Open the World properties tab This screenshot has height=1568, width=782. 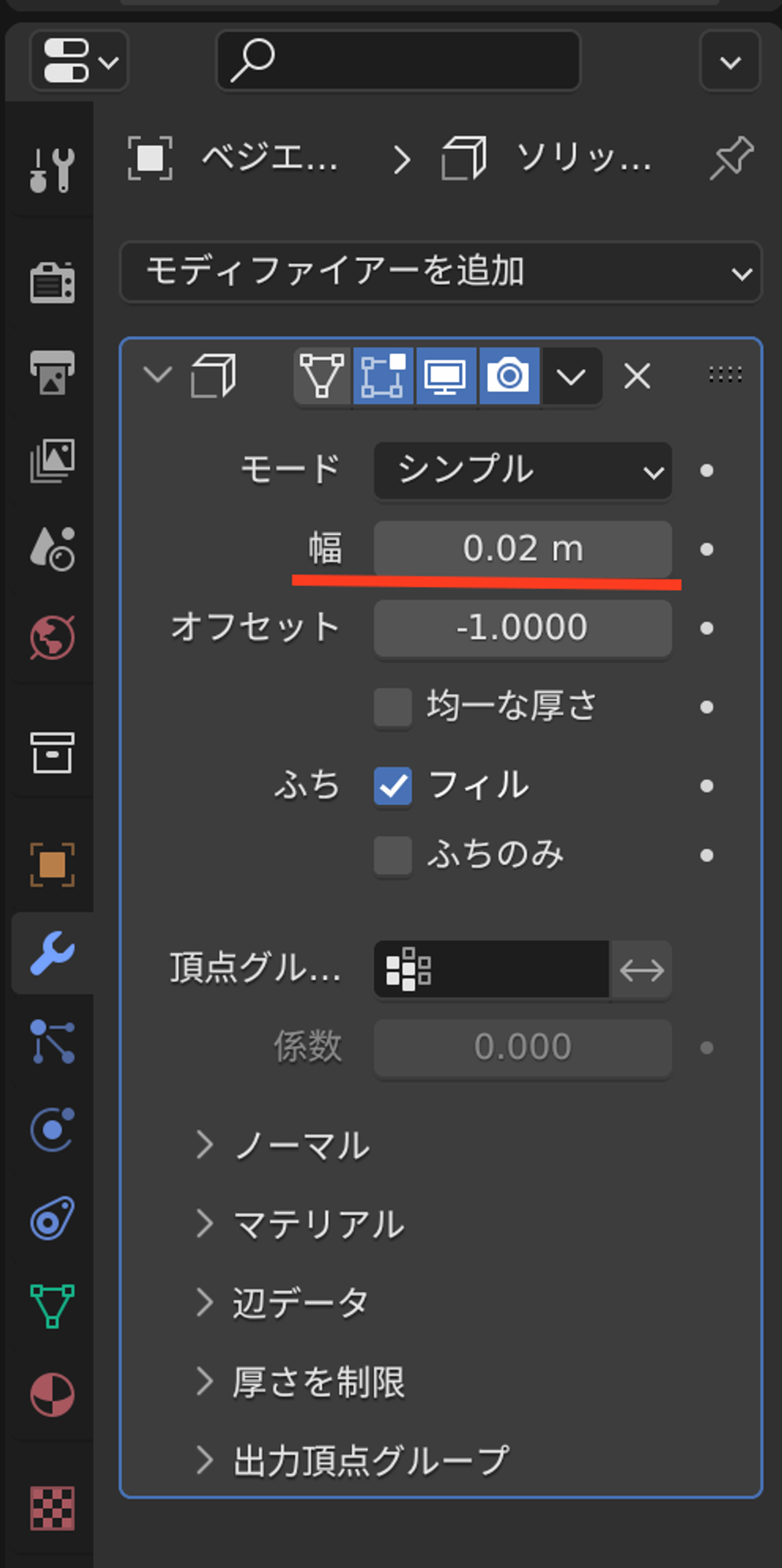point(52,637)
